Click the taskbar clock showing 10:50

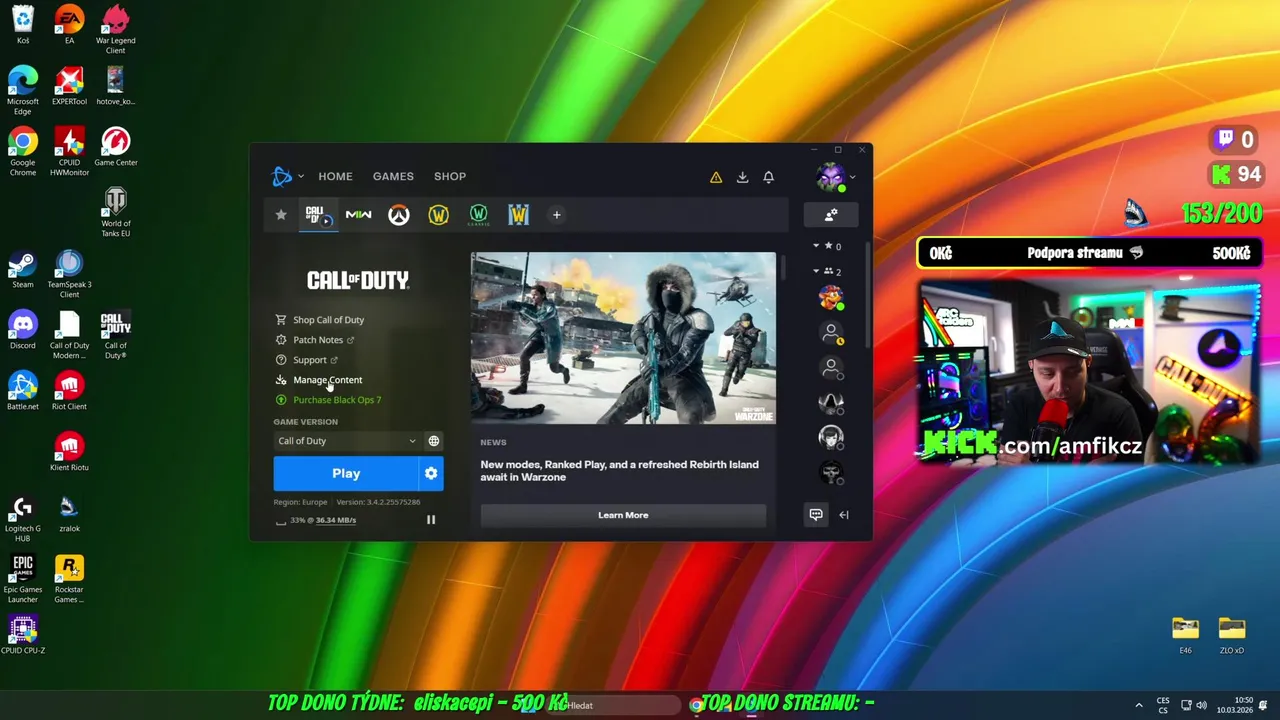tap(1234, 705)
